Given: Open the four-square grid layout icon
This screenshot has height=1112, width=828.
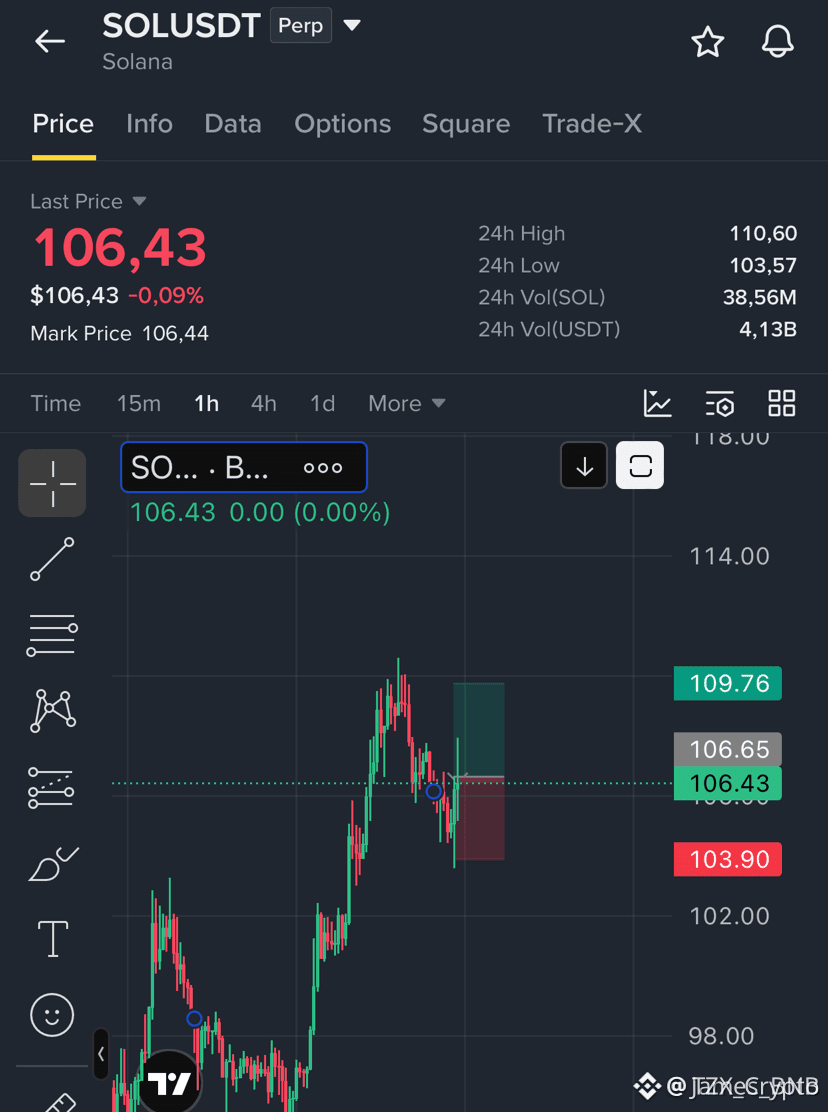Looking at the screenshot, I should [782, 404].
